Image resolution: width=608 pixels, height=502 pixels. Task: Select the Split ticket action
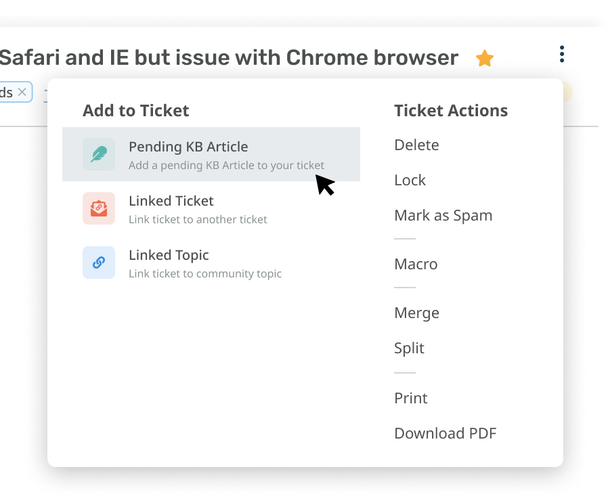coord(409,348)
